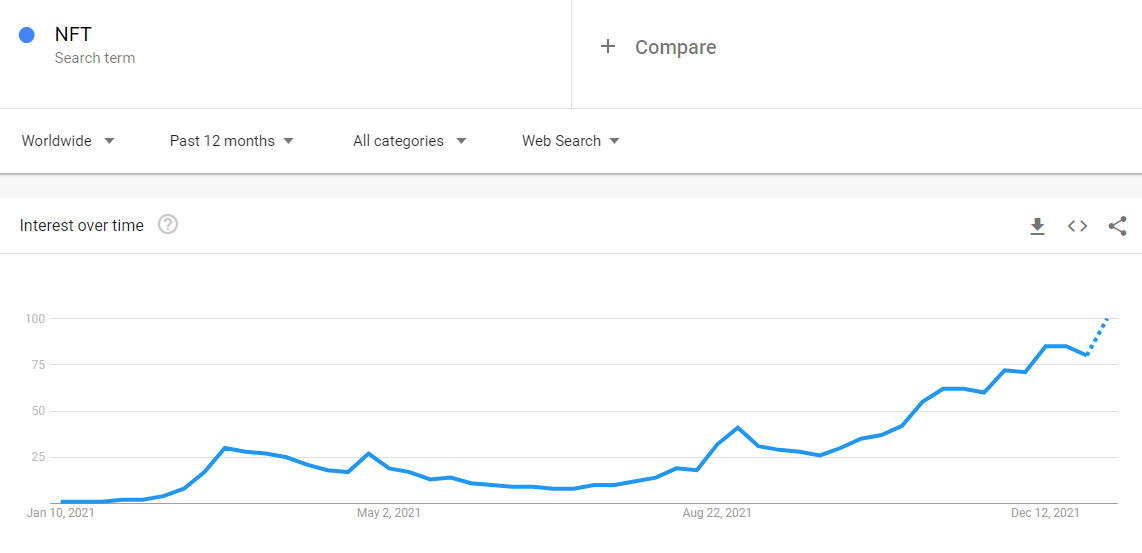Click the plus icon beside Compare
The width and height of the screenshot is (1142, 553).
pyautogui.click(x=607, y=47)
